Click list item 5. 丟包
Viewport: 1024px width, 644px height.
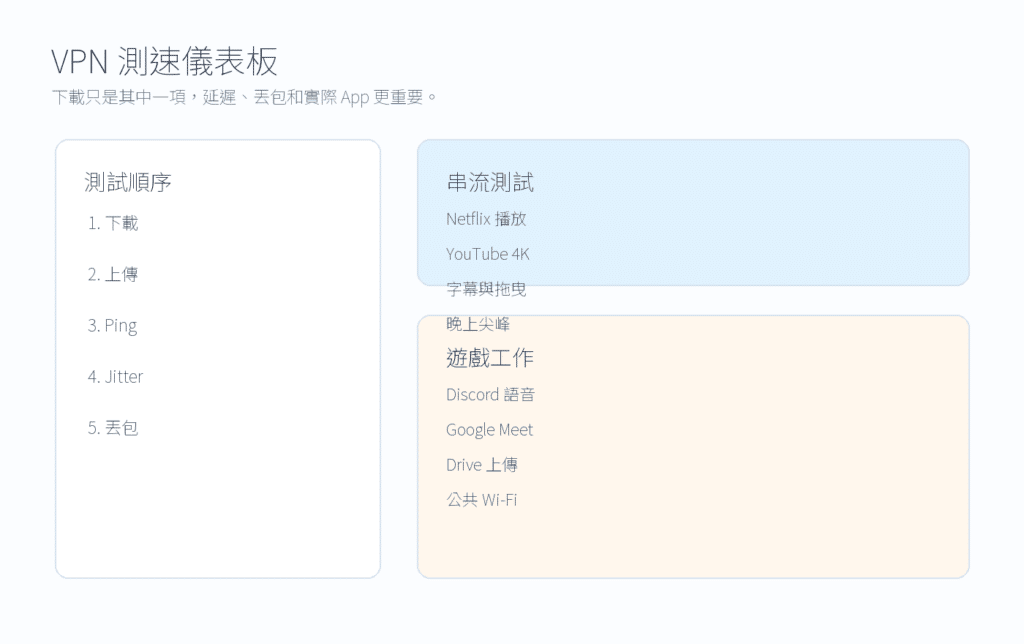tap(113, 428)
